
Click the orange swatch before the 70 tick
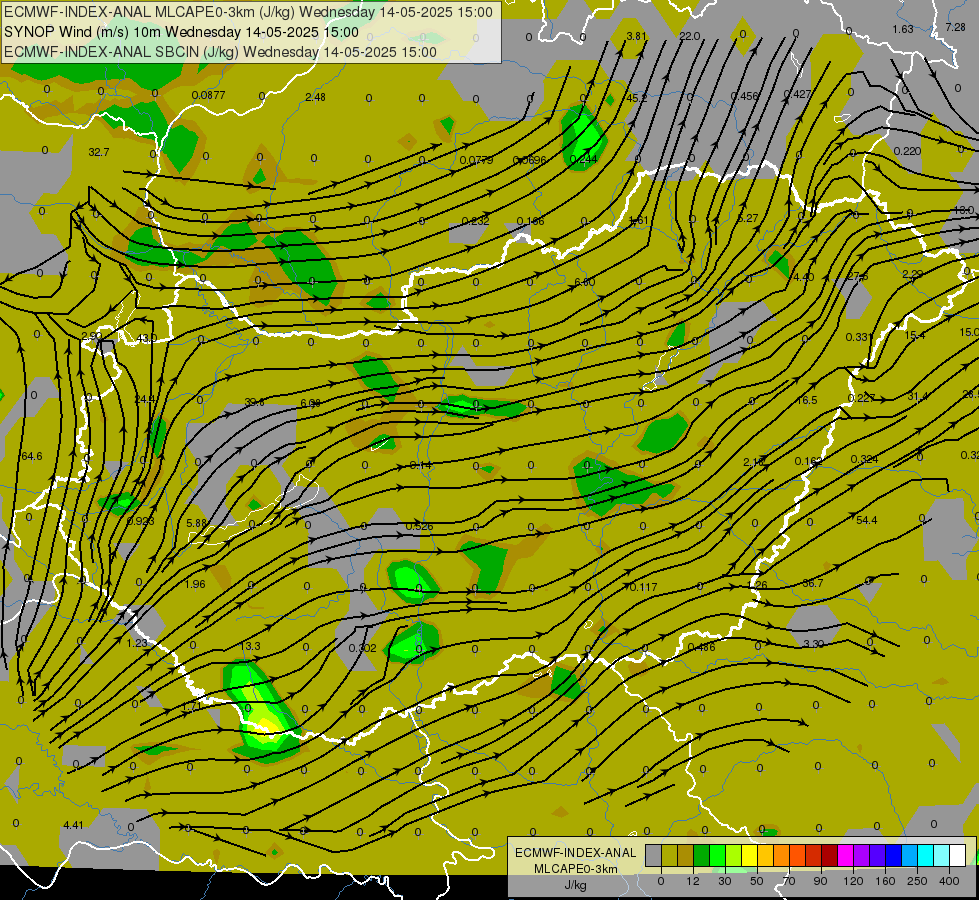point(781,855)
